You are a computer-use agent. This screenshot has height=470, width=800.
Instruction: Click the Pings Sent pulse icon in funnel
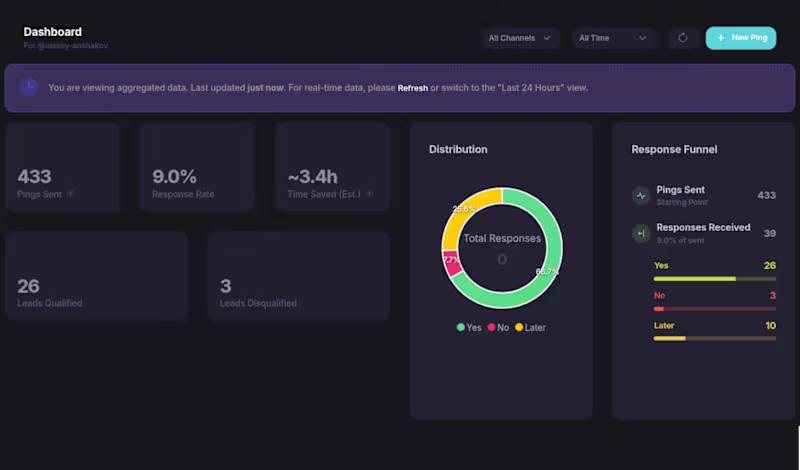[641, 195]
